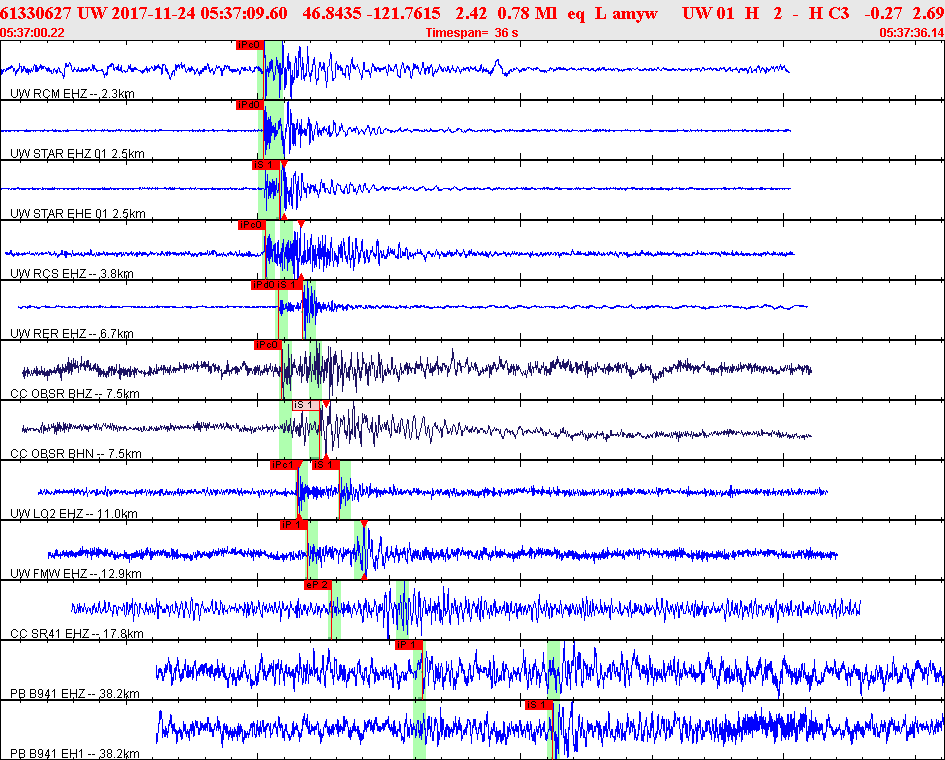Click the iPc0 pick flag on UW RCS trace
Image resolution: width=945 pixels, height=760 pixels.
[252, 225]
